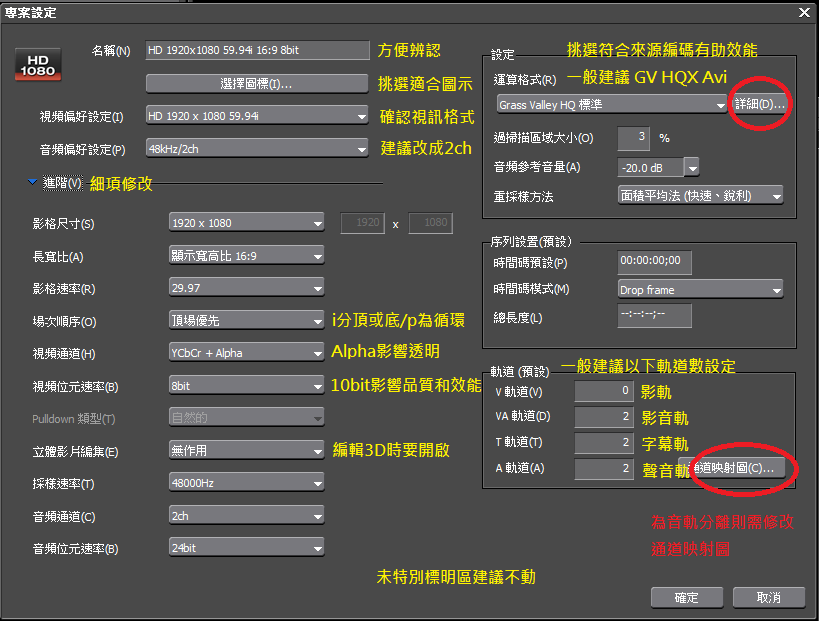Open the Grass Valley HQ codec dropdown
This screenshot has width=819, height=621.
(x=611, y=104)
